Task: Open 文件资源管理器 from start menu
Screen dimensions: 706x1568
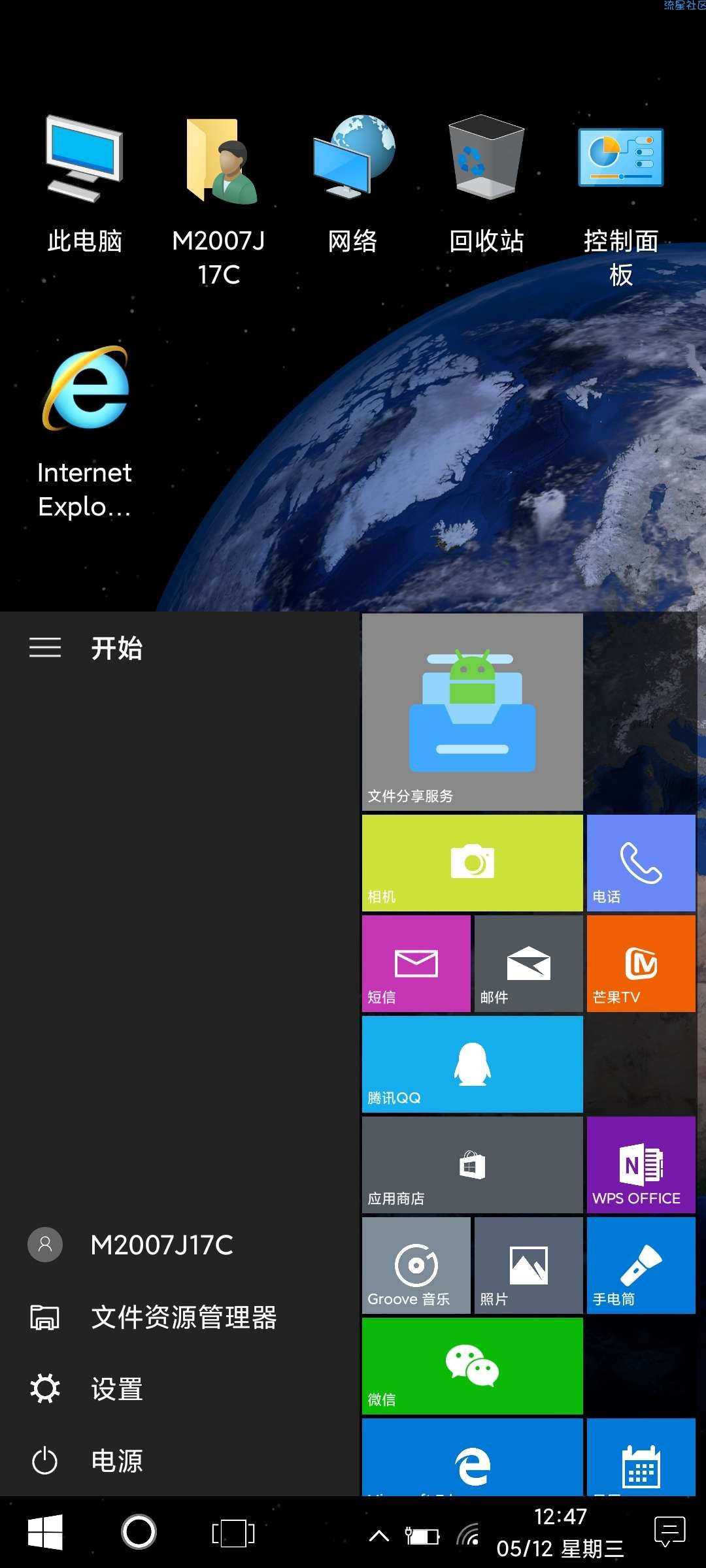Action: coord(180,1317)
